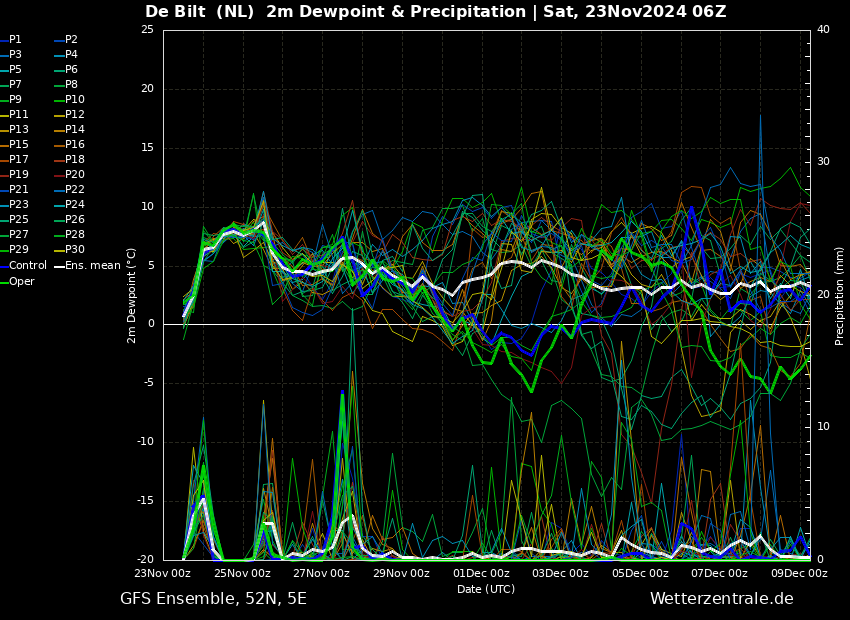Click the 01Dec 00z date tick label
The height and width of the screenshot is (620, 850).
(481, 573)
